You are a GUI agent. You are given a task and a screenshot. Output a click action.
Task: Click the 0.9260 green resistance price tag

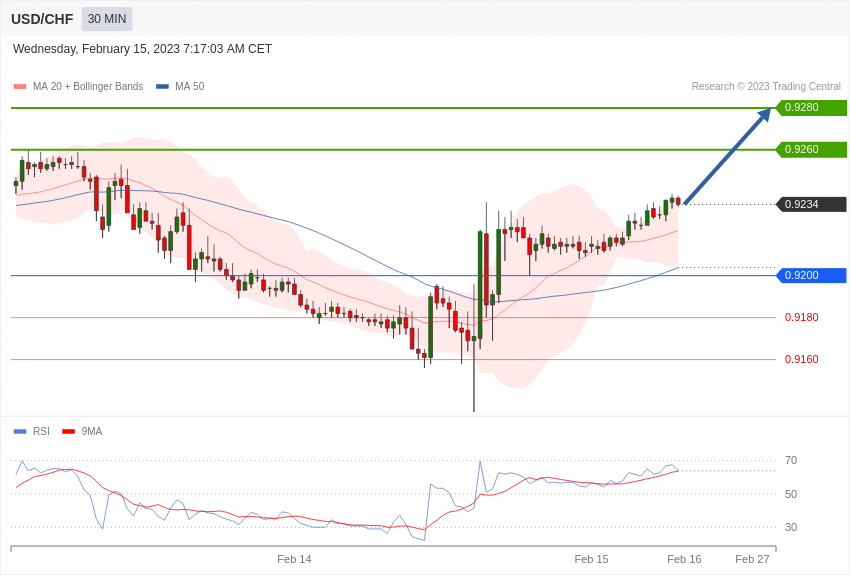coord(812,149)
